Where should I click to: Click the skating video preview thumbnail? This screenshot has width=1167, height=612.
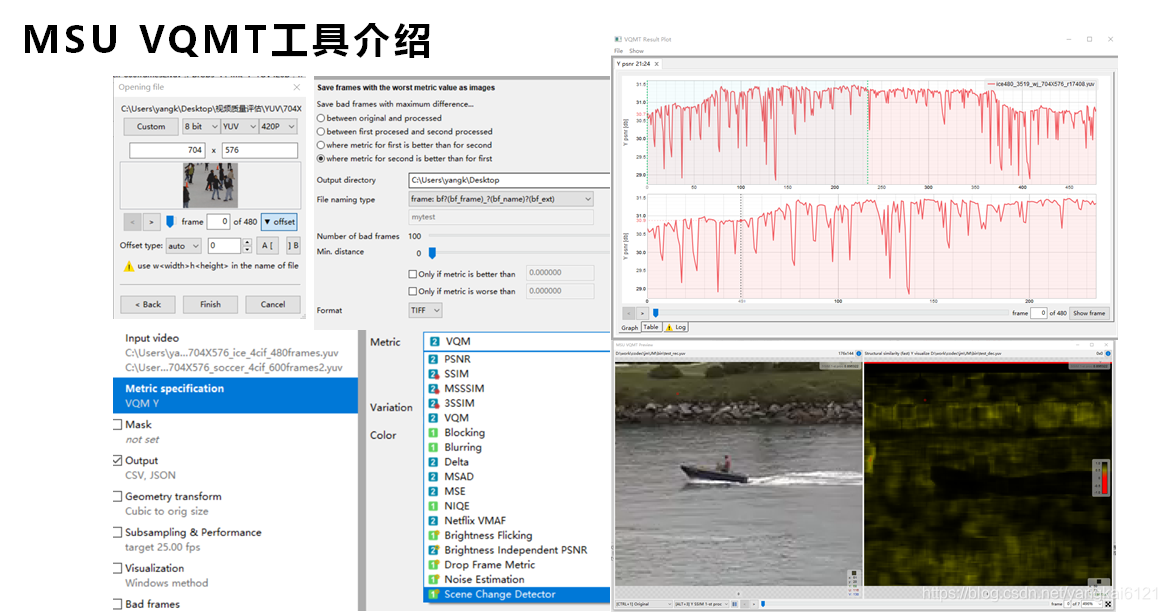click(x=211, y=185)
